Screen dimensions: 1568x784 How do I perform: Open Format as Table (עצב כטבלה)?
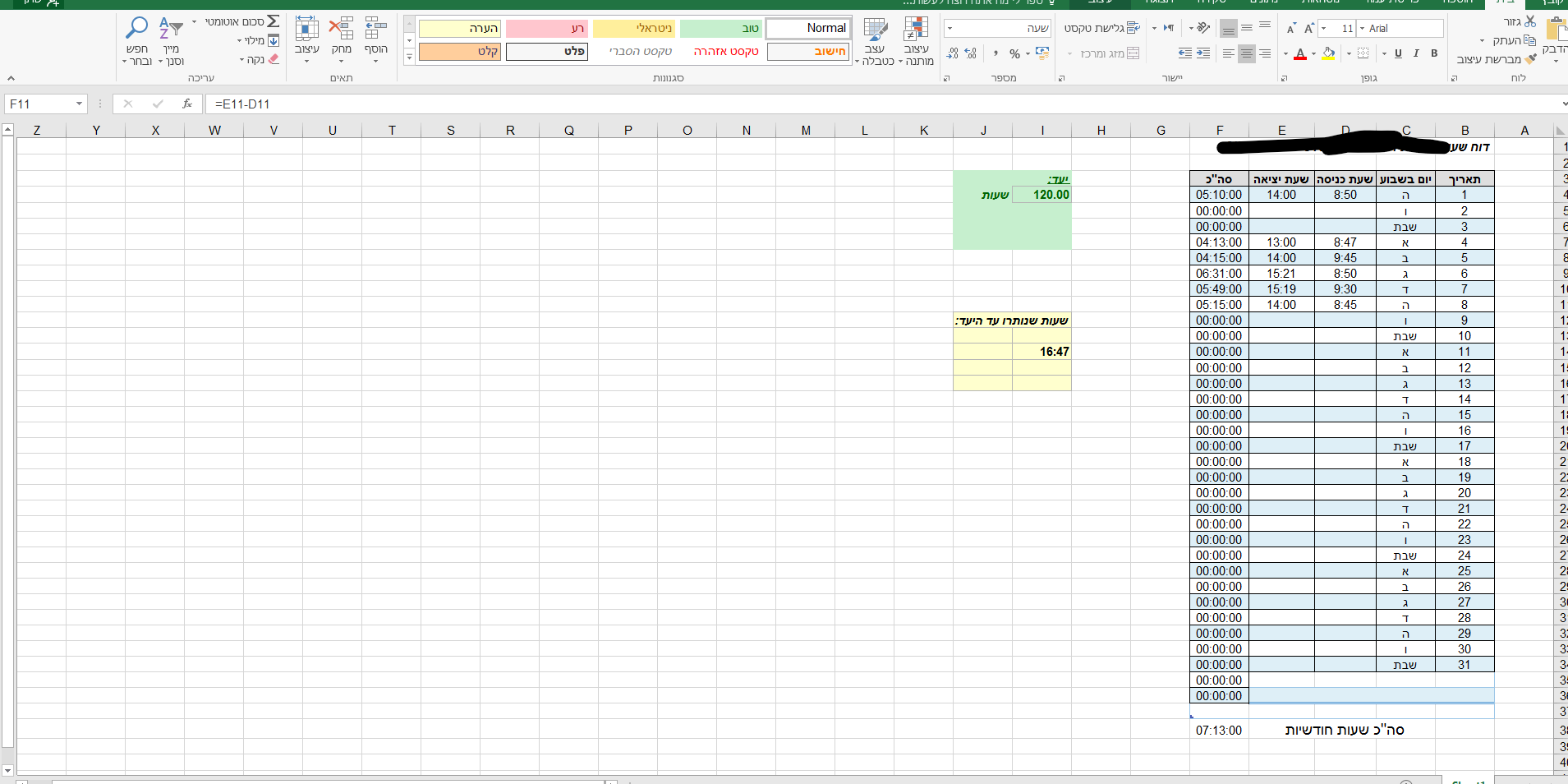point(876,40)
